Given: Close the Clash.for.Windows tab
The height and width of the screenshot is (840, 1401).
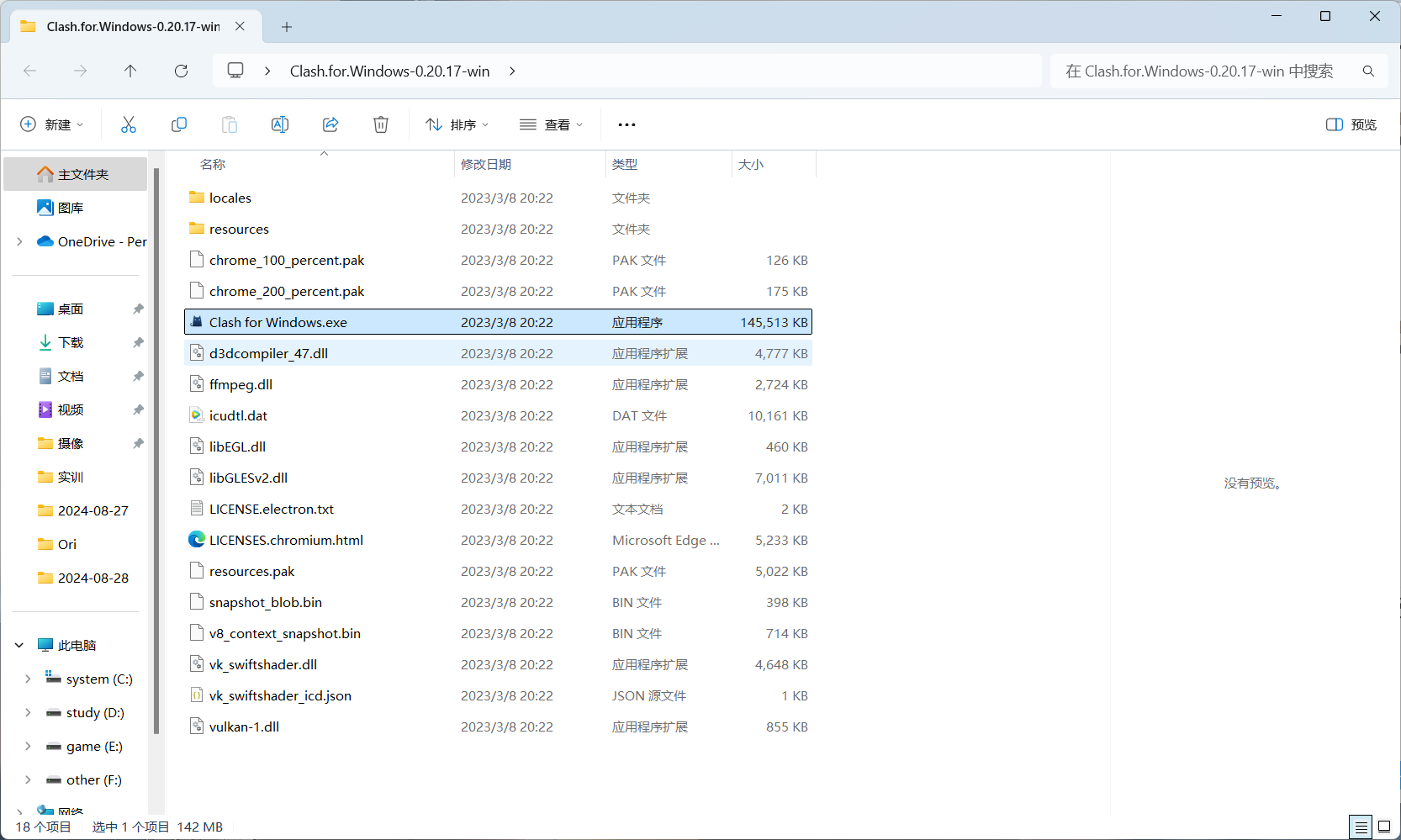Looking at the screenshot, I should point(240,26).
